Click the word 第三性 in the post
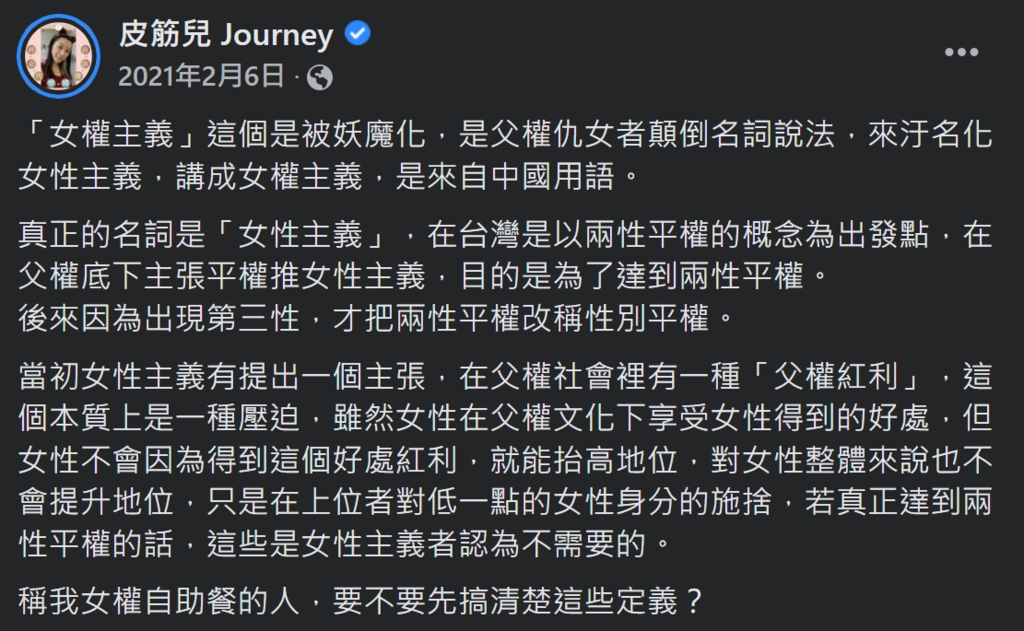Image resolution: width=1024 pixels, height=631 pixels. tap(254, 319)
